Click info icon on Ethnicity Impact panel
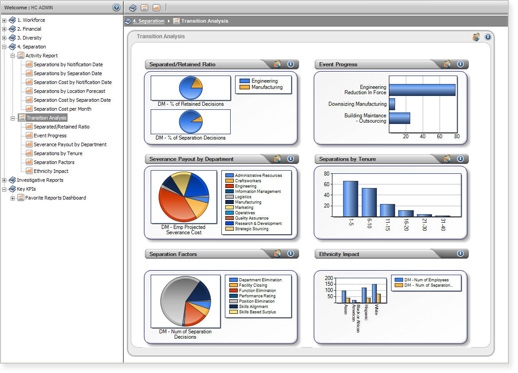The image size is (518, 373). point(460,254)
